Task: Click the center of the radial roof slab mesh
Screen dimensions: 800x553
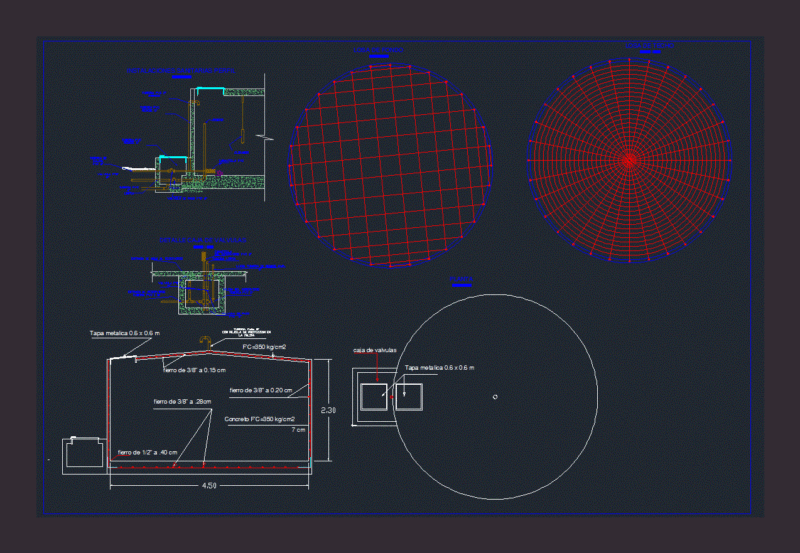Action: pyautogui.click(x=629, y=160)
